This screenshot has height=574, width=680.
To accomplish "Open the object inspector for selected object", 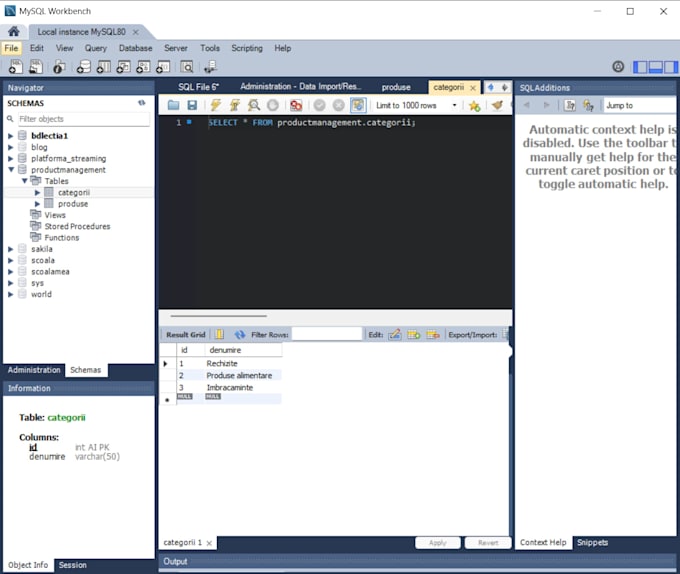I will click(59, 67).
